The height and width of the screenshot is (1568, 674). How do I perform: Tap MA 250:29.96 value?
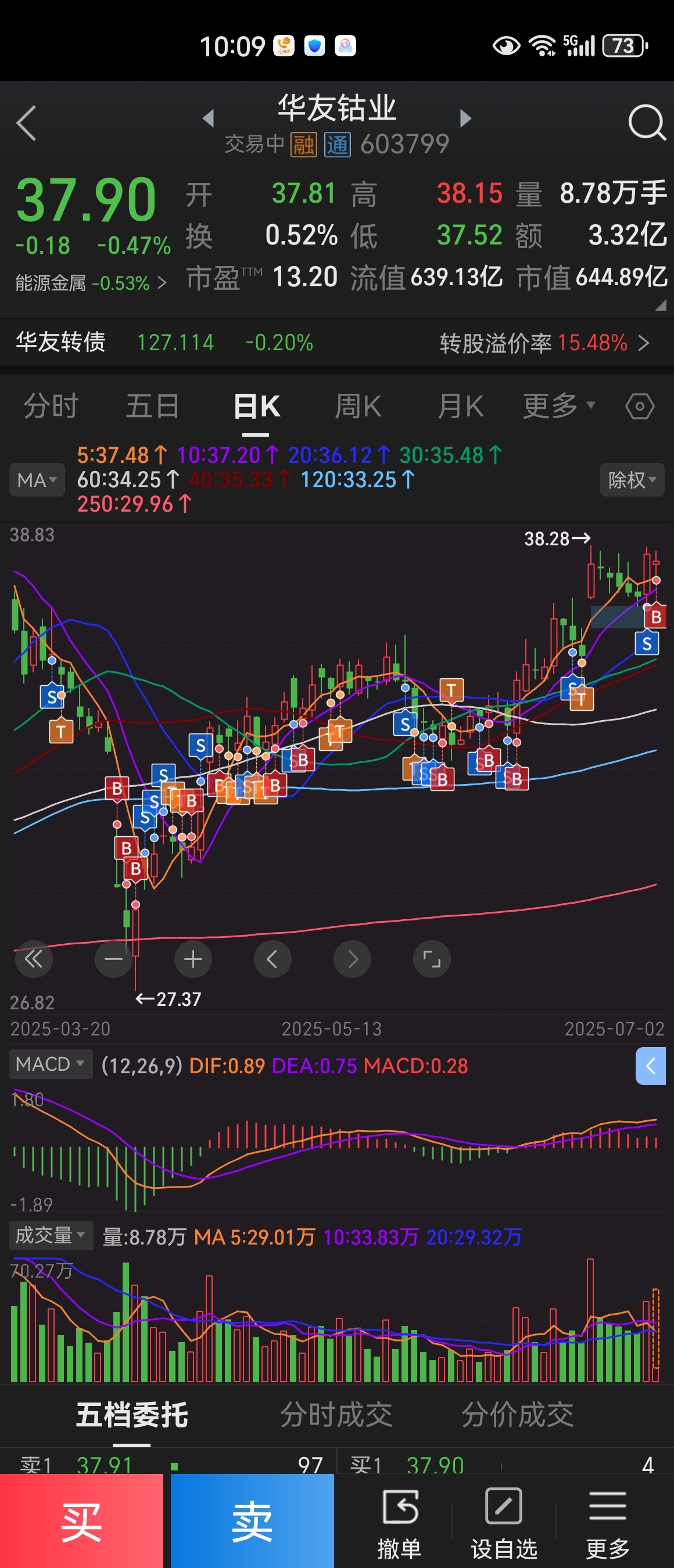click(134, 504)
